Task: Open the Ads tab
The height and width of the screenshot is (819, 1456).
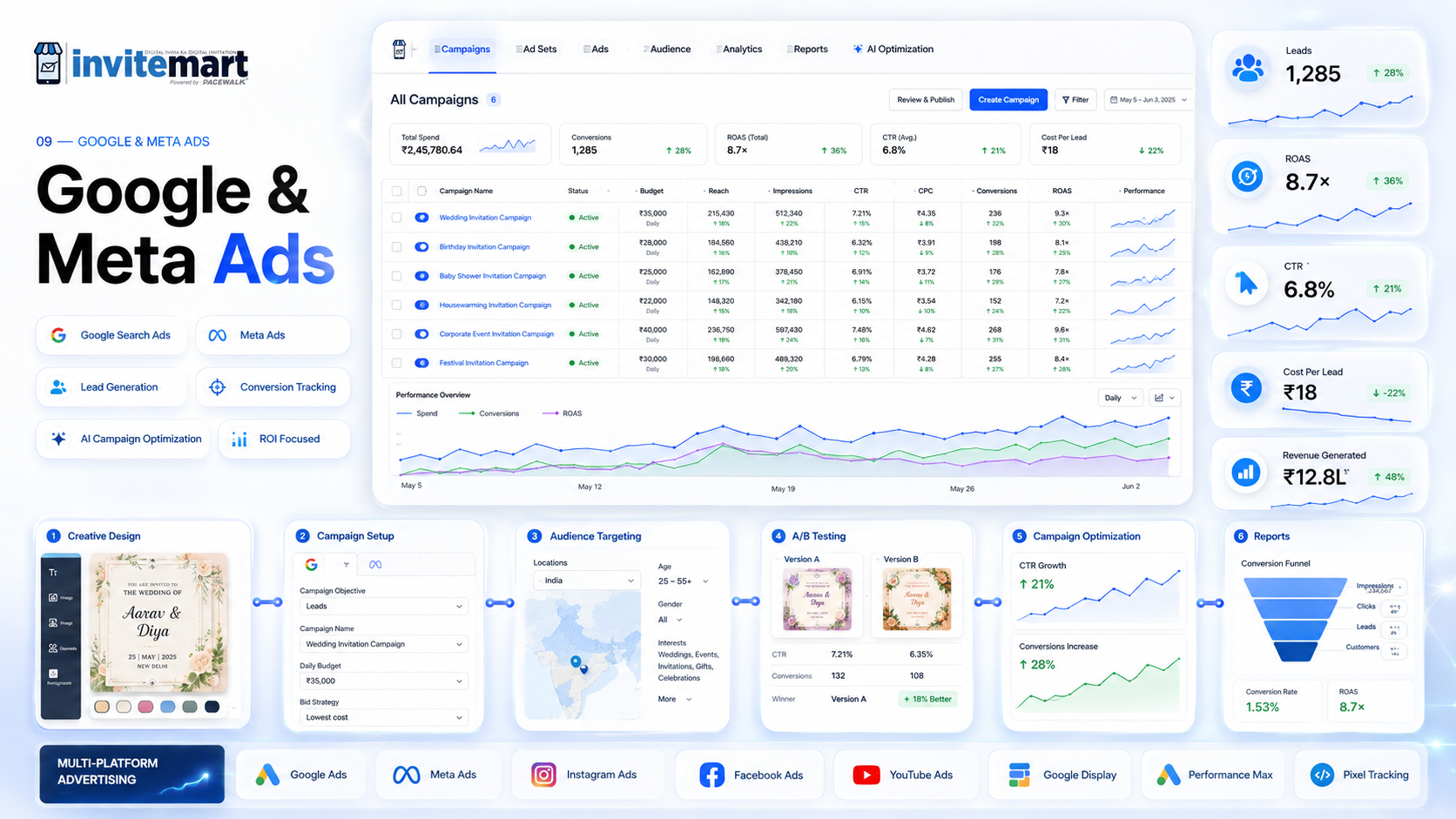Action: [x=597, y=50]
